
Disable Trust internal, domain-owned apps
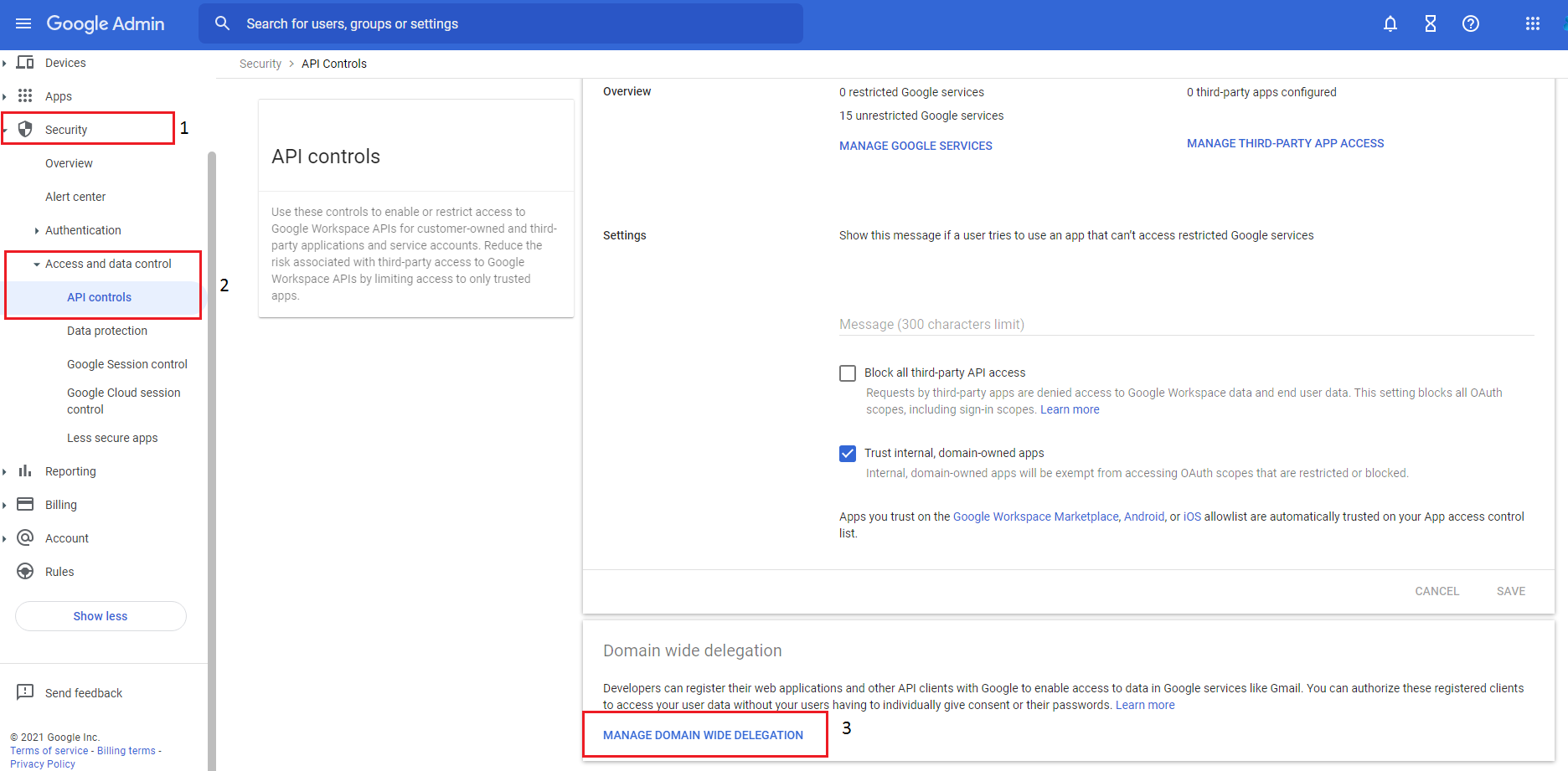847,453
